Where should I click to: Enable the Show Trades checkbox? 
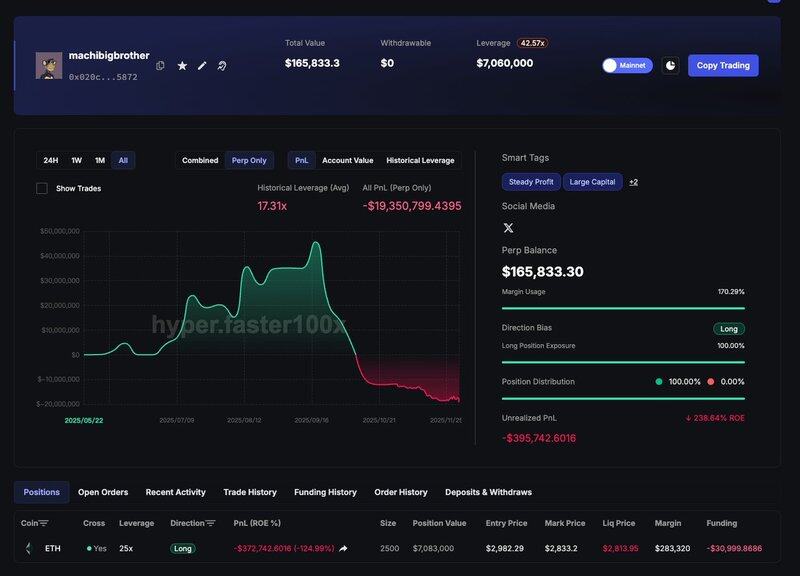(42, 188)
